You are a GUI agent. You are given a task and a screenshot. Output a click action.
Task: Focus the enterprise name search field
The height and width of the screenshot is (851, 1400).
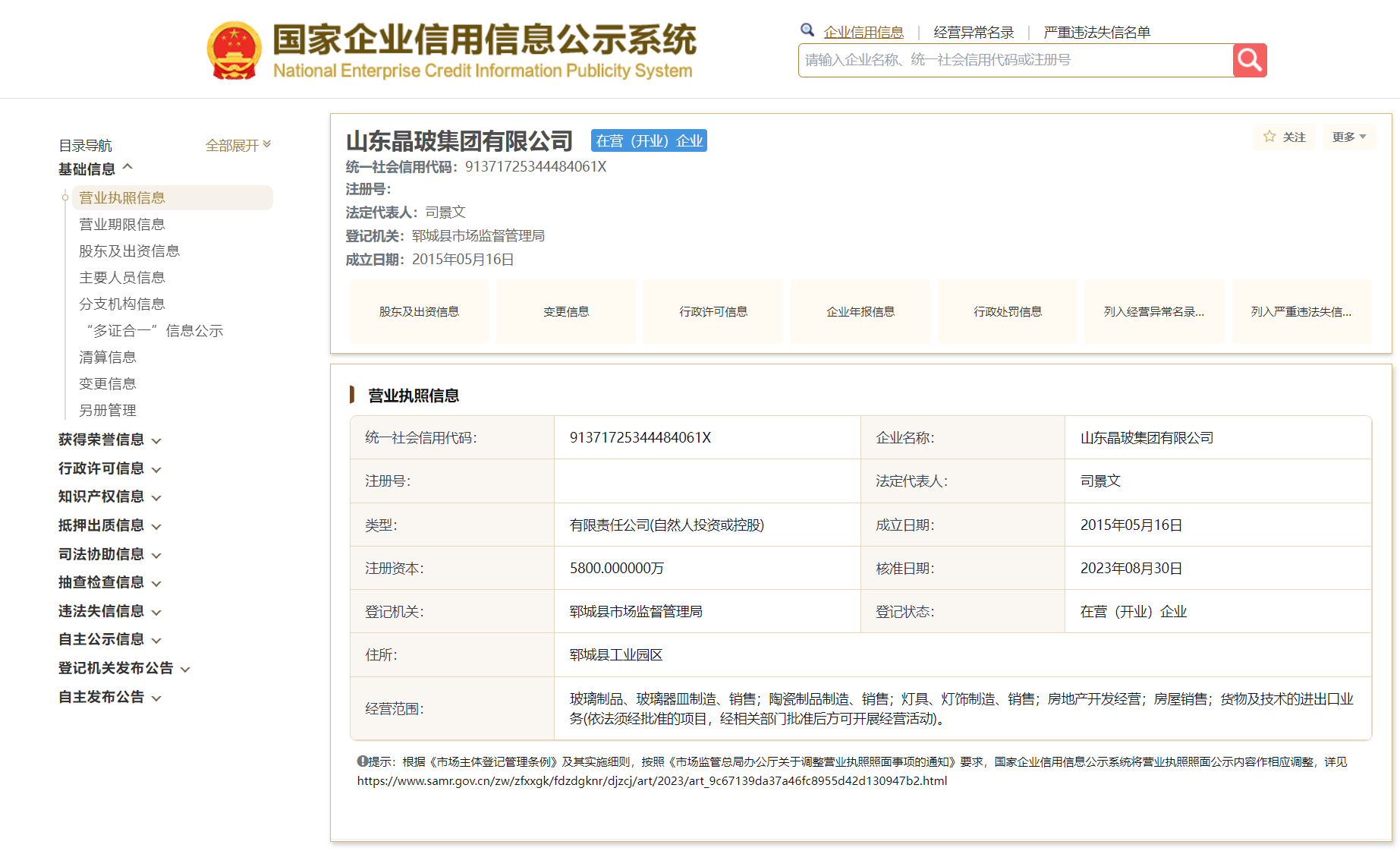click(1016, 60)
